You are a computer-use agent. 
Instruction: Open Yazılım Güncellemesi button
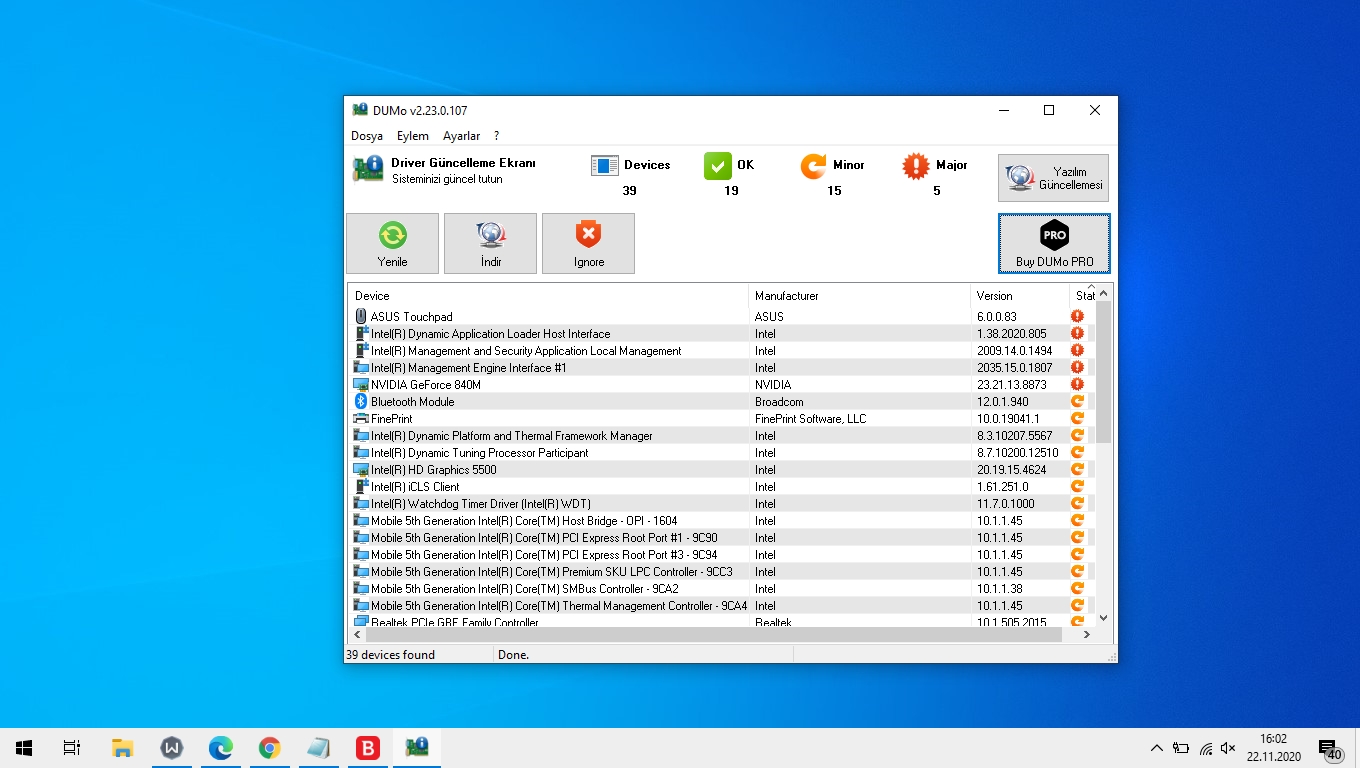coord(1054,178)
